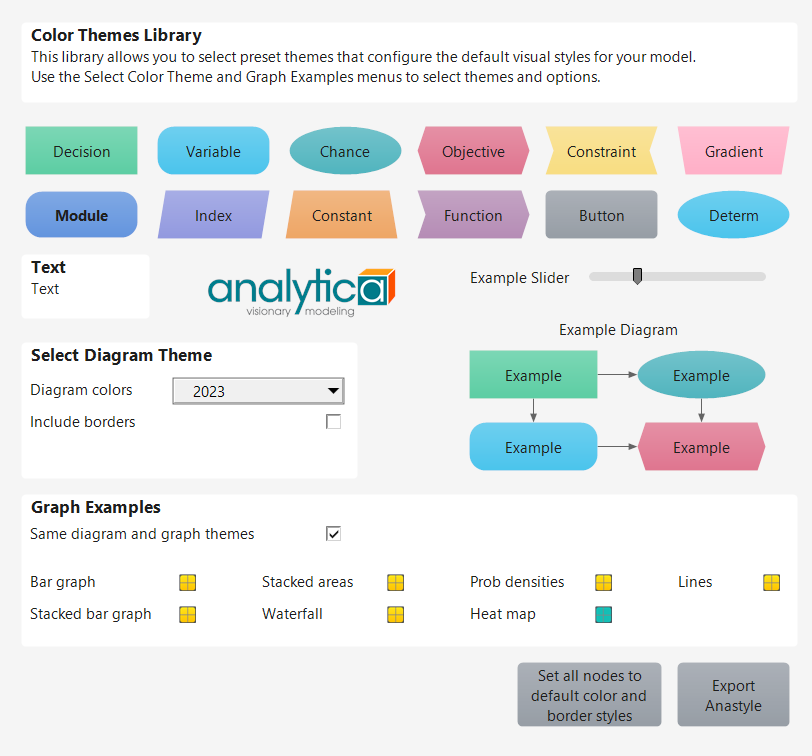The image size is (812, 756).
Task: Click the Export Anastyle button
Action: pyautogui.click(x=733, y=695)
